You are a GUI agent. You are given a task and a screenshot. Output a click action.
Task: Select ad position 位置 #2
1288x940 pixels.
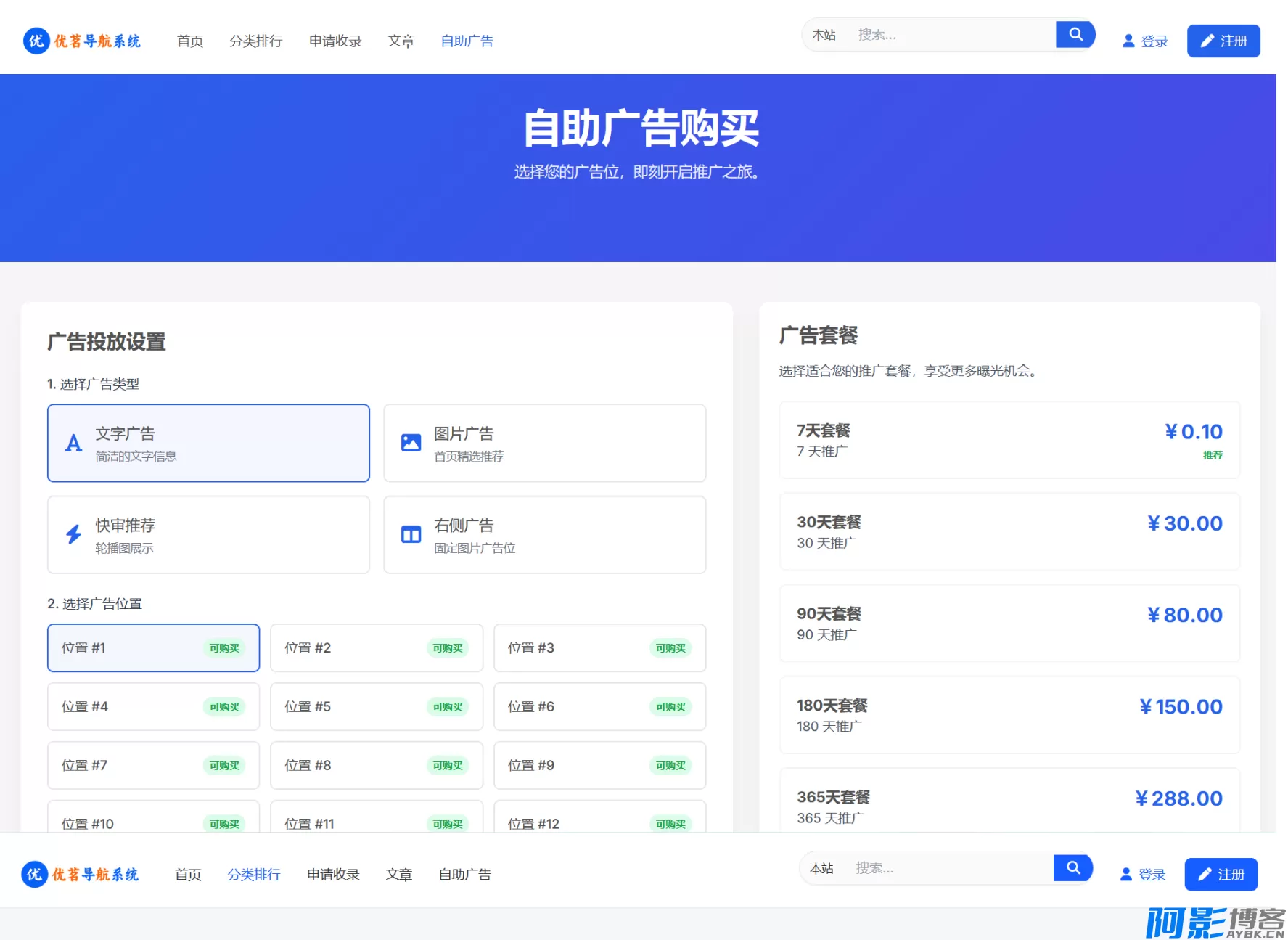point(376,648)
